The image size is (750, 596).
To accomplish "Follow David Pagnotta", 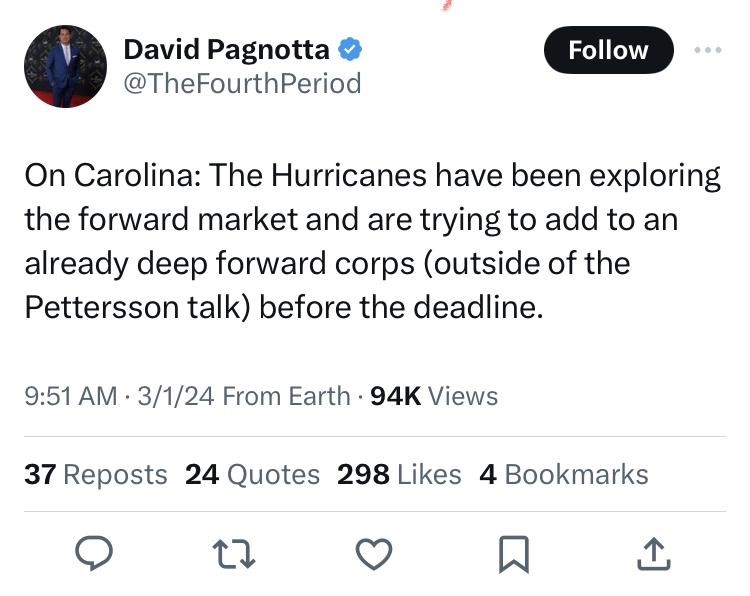I will pyautogui.click(x=608, y=50).
